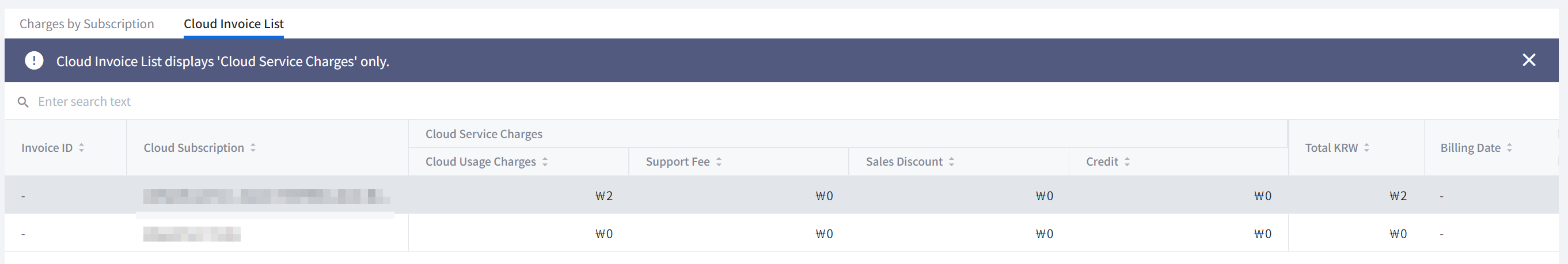Dismiss the Cloud Invoice List notice banner
The width and height of the screenshot is (1568, 264).
[x=1528, y=60]
